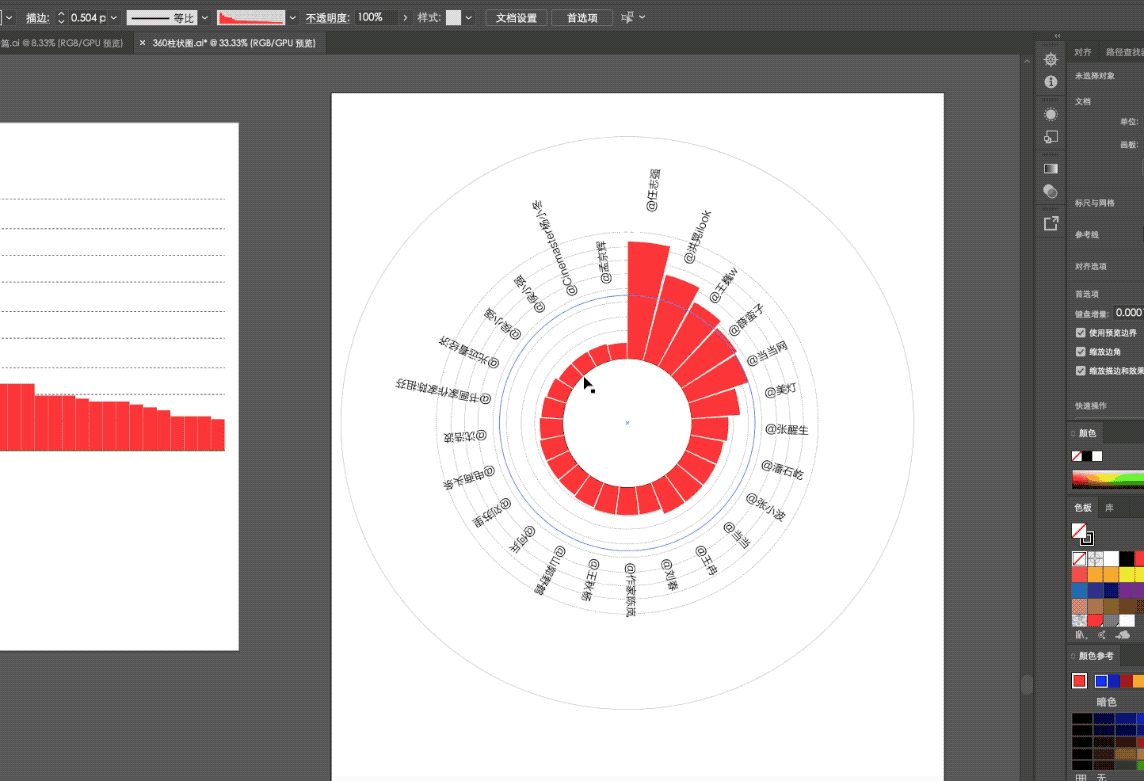Click the 不透明度 label link
Image resolution: width=1144 pixels, height=781 pixels.
pos(328,18)
